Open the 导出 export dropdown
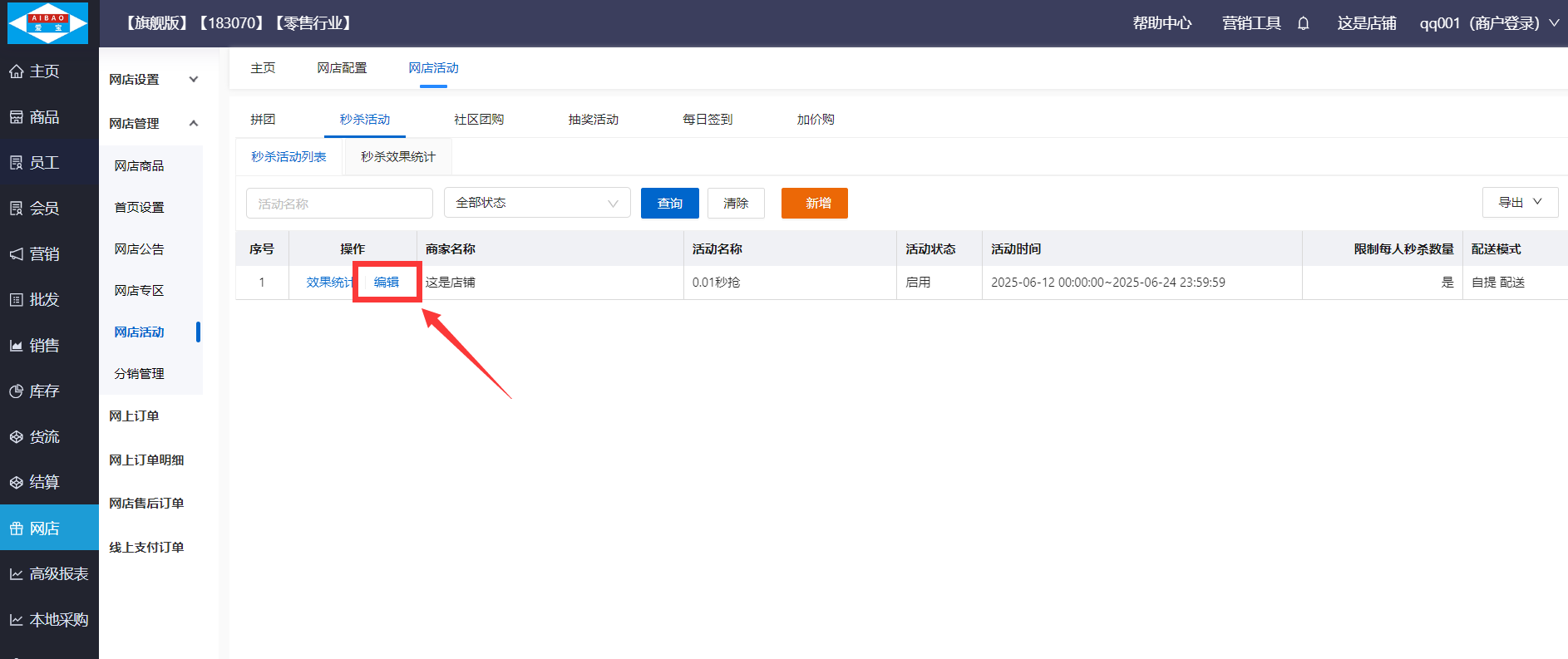The height and width of the screenshot is (659, 1568). [x=1519, y=202]
